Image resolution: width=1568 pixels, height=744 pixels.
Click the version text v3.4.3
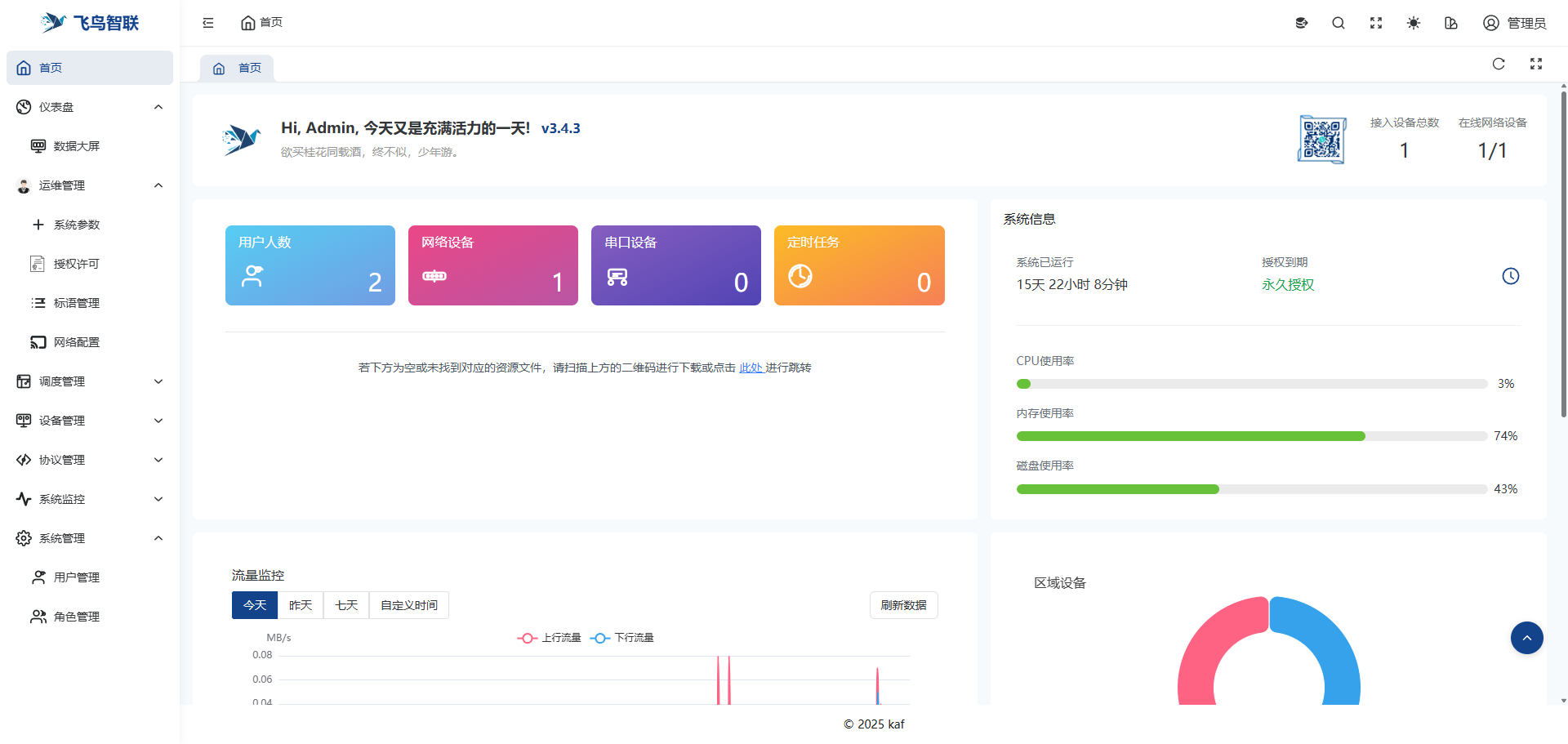tap(561, 128)
